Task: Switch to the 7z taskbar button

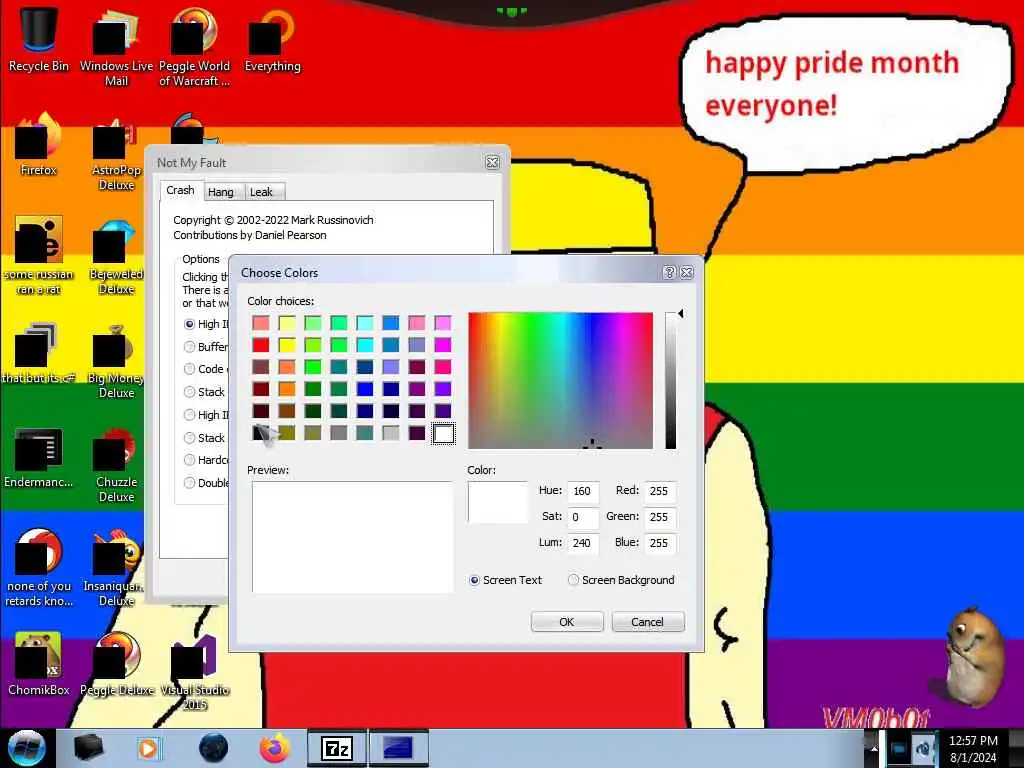Action: 337,748
